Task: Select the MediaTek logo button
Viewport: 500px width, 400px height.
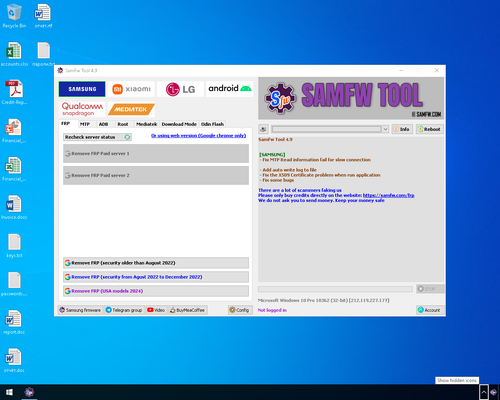Action: click(x=131, y=109)
